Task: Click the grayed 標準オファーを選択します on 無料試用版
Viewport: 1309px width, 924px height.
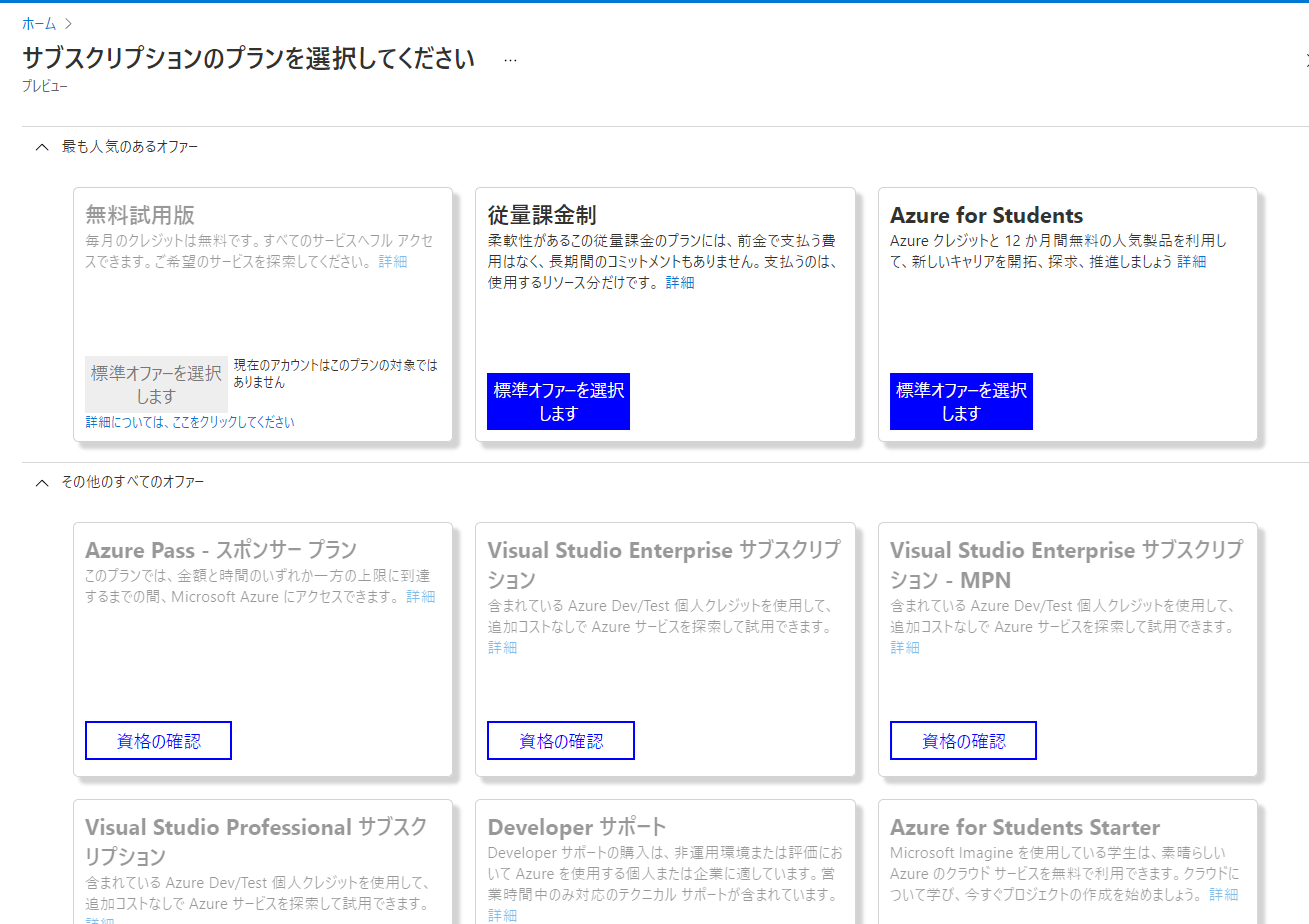Action: tap(155, 383)
